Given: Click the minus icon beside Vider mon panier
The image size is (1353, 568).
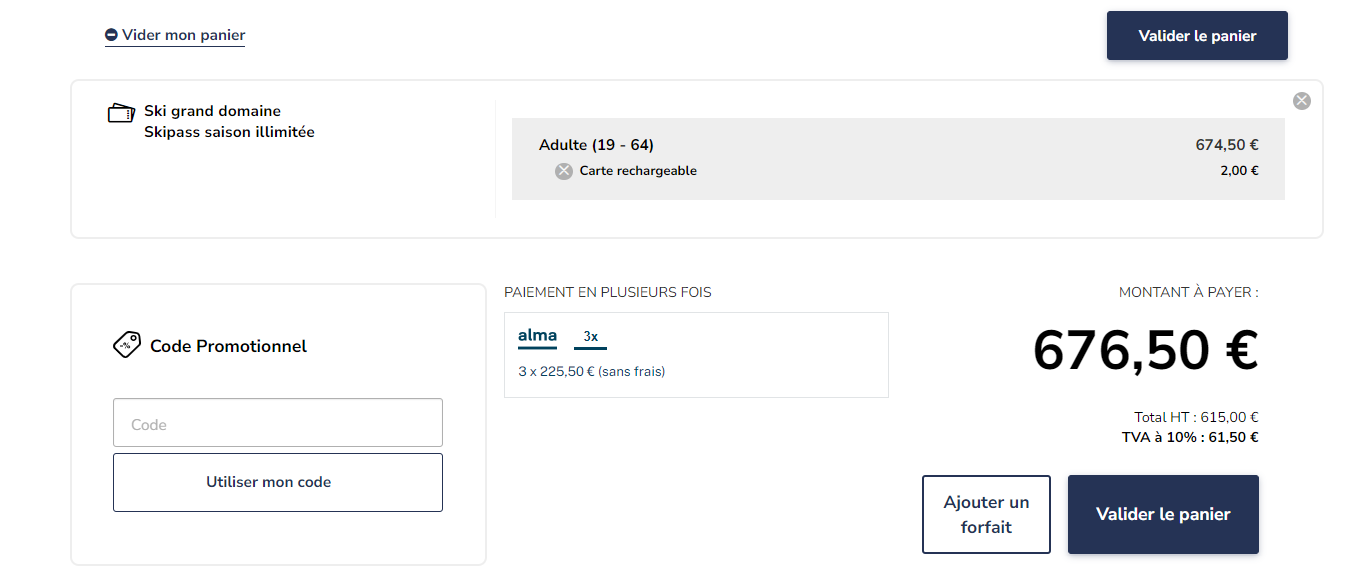Looking at the screenshot, I should [111, 35].
